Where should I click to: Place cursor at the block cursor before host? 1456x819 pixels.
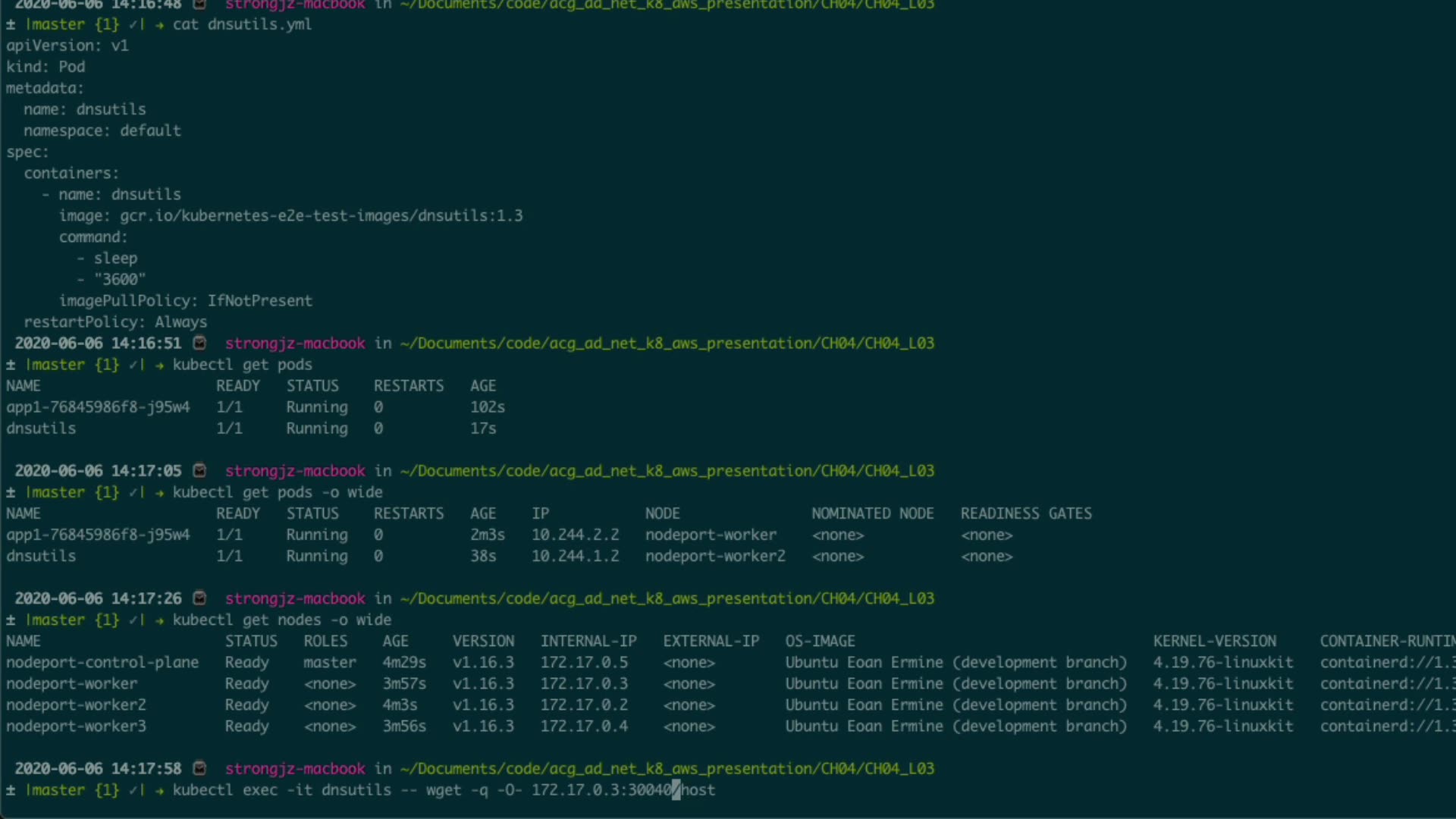coord(676,790)
